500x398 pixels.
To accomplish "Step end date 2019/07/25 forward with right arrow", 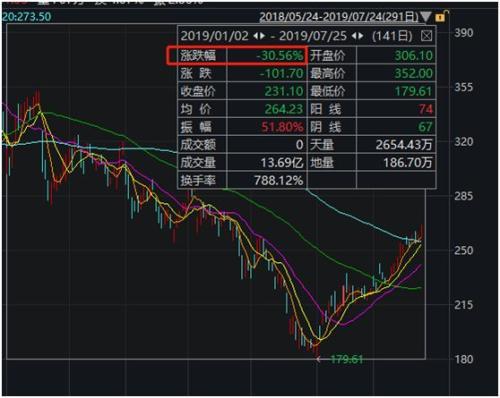I will 361,36.
